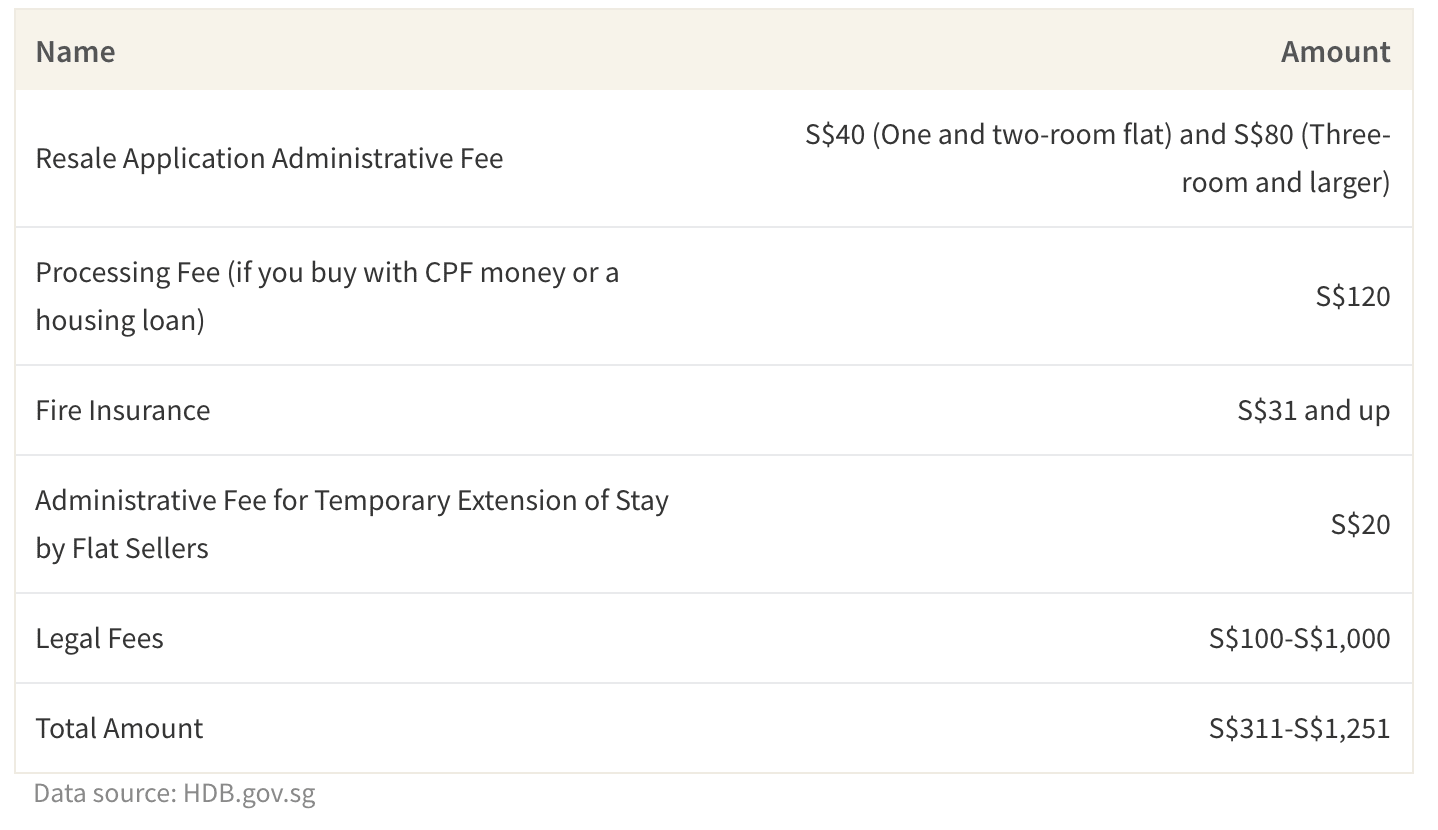Click the Name column header
Screen dimensions: 1438x830
75,52
